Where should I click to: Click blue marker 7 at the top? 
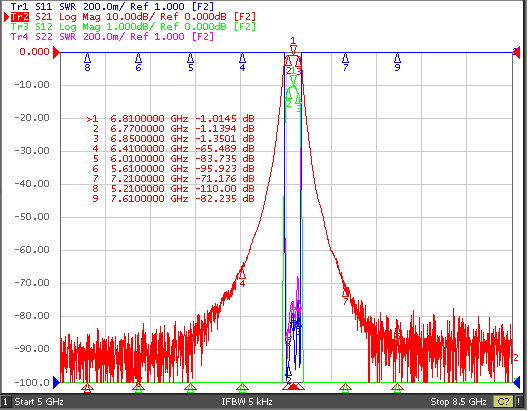click(x=345, y=62)
